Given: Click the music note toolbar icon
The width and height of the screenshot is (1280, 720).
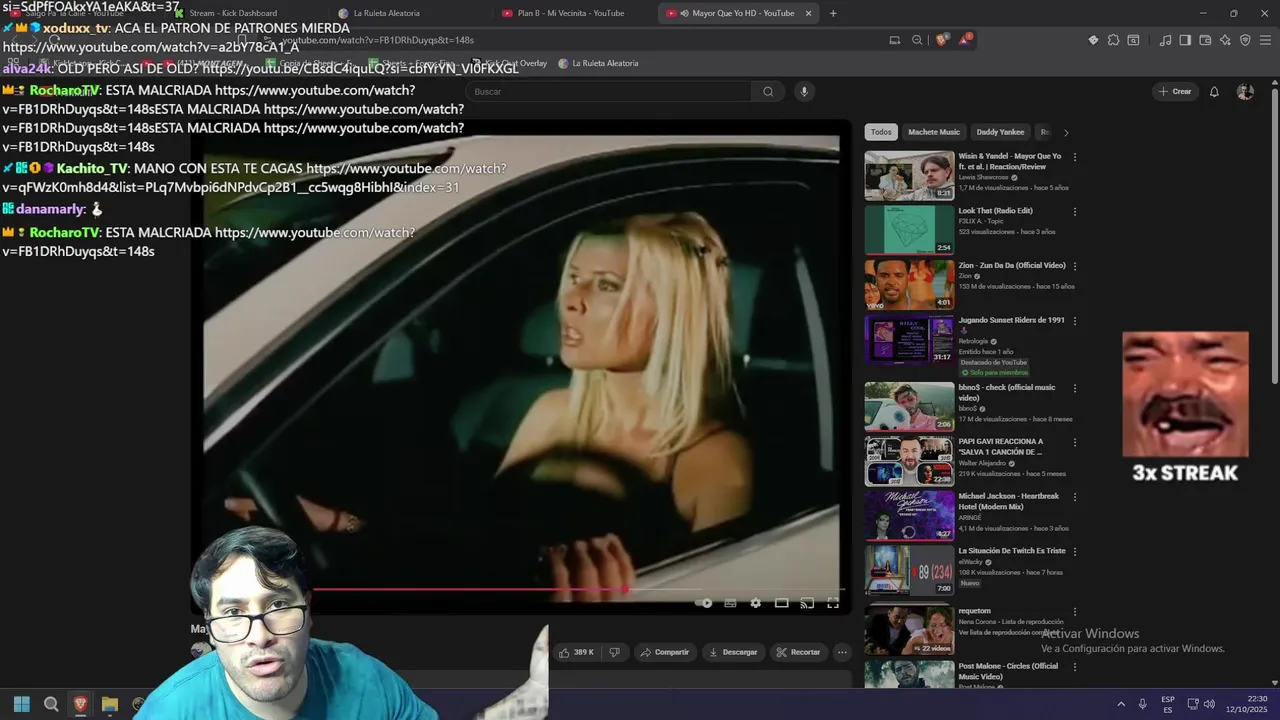Looking at the screenshot, I should pos(1165,40).
